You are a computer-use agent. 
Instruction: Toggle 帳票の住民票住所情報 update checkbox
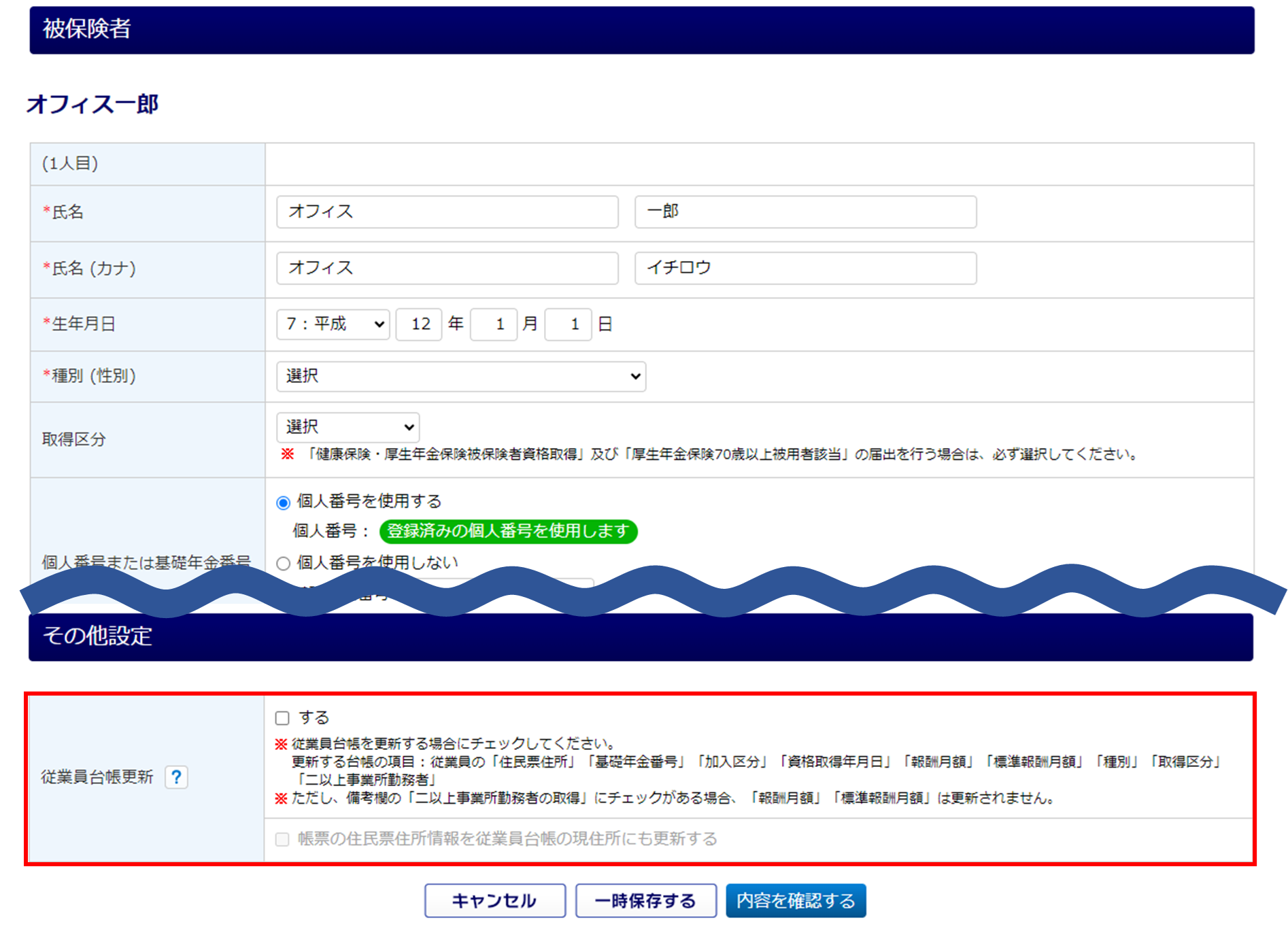click(282, 839)
